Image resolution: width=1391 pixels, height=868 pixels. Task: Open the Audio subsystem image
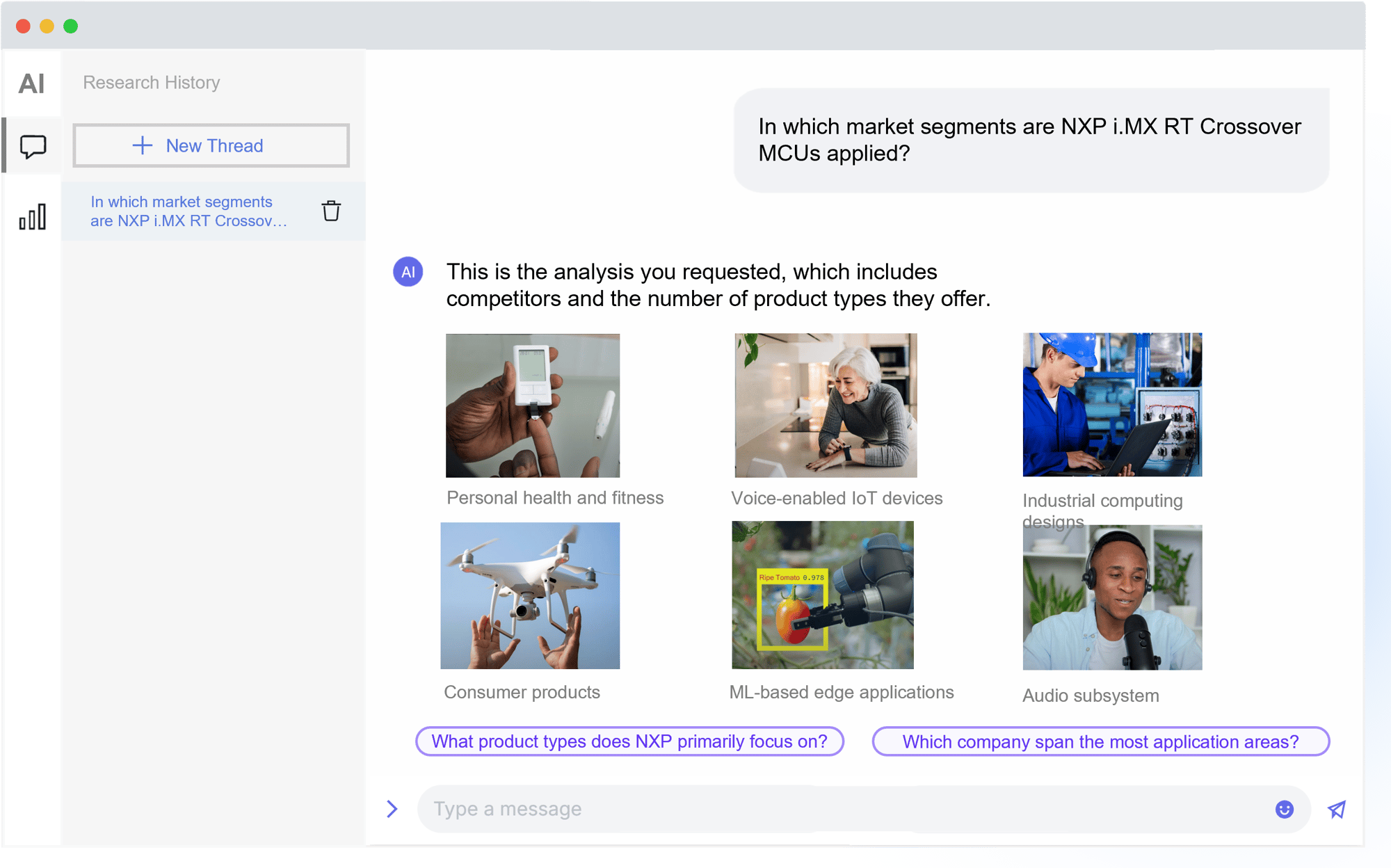[x=1112, y=597]
